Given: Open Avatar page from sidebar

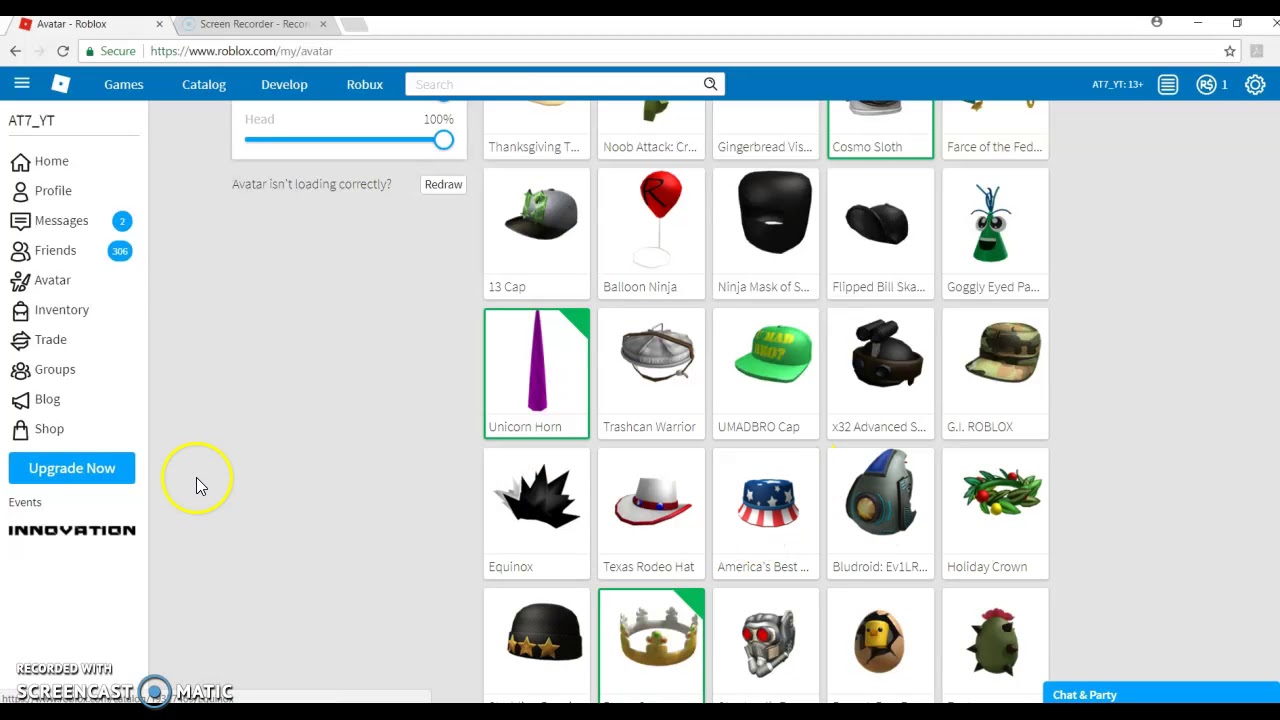Looking at the screenshot, I should pos(40,280).
